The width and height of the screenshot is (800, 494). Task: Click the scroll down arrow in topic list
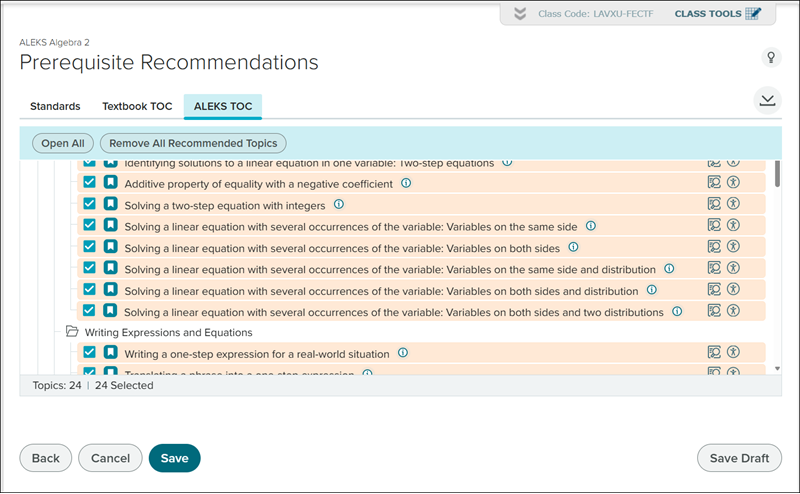(x=778, y=369)
